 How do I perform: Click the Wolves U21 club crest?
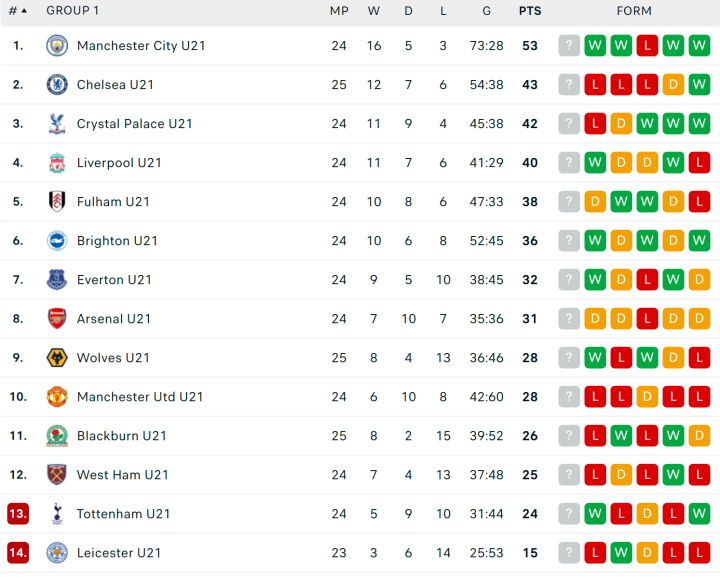point(57,358)
